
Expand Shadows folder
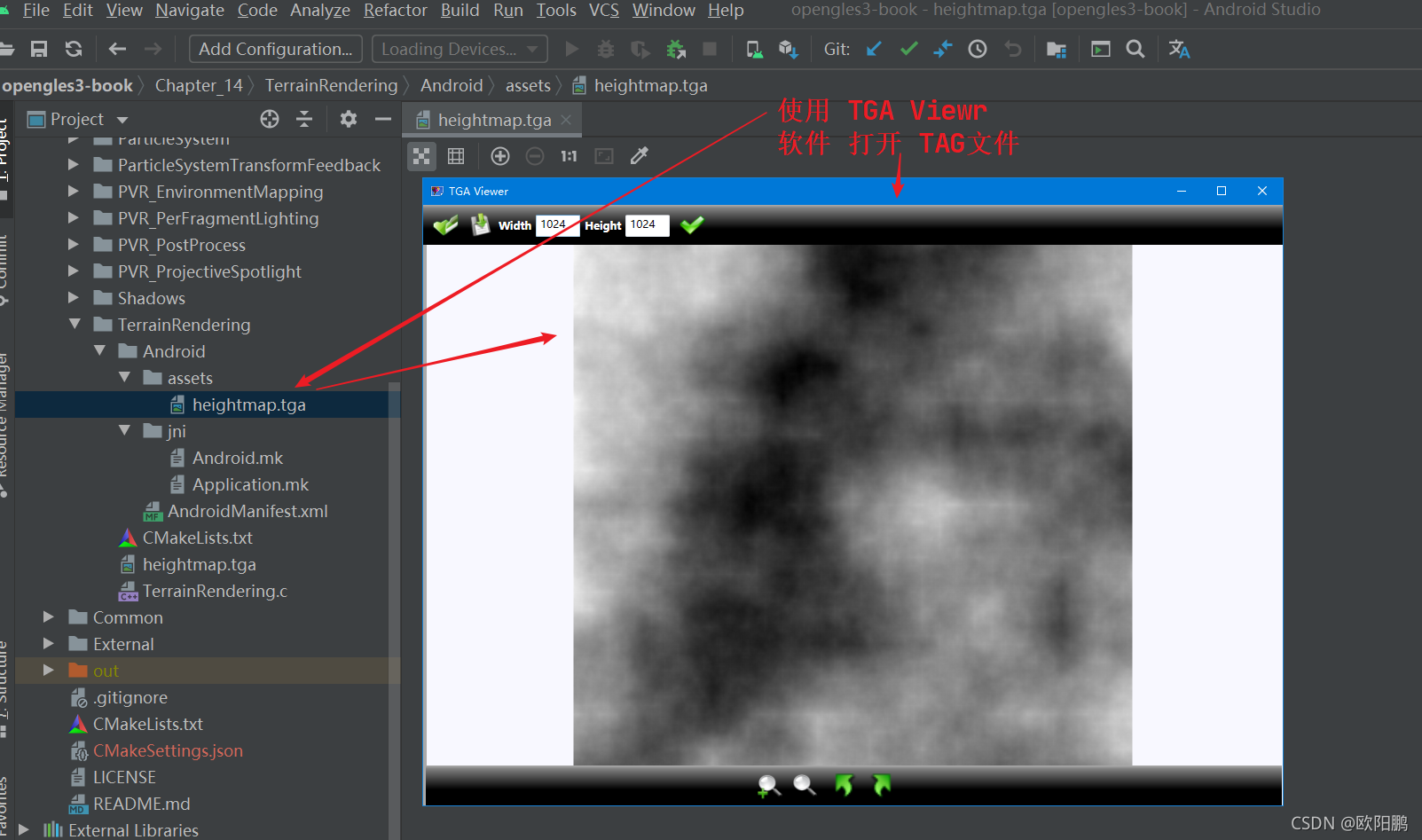pyautogui.click(x=74, y=298)
